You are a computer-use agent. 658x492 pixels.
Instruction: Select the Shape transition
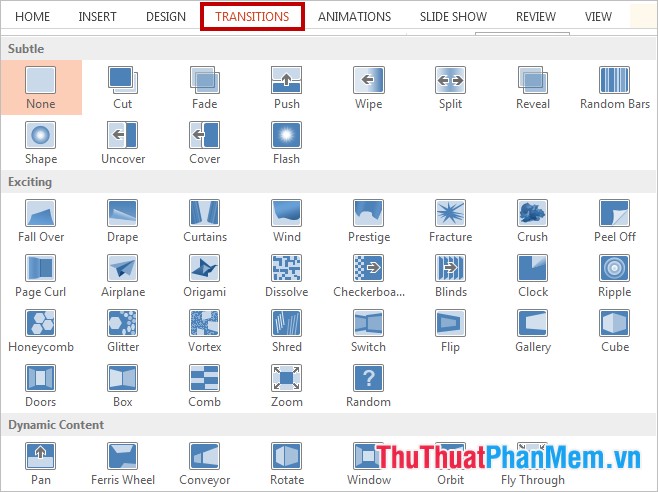coord(41,143)
